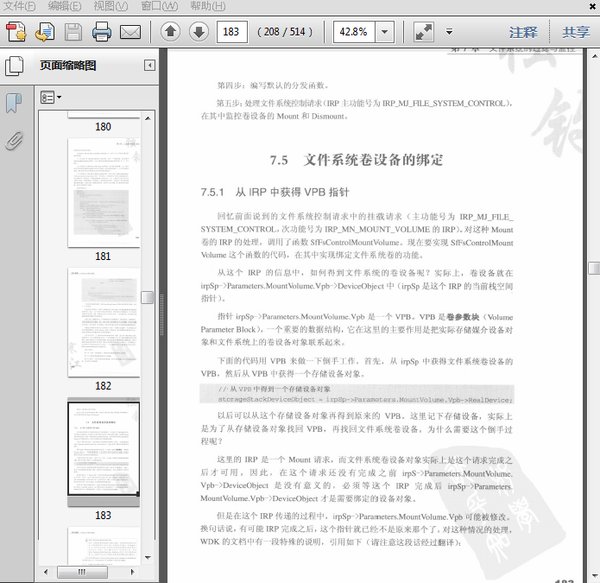Viewport: 600px width, 583px height.
Task: Toggle full-screen fit view icon
Action: click(424, 32)
